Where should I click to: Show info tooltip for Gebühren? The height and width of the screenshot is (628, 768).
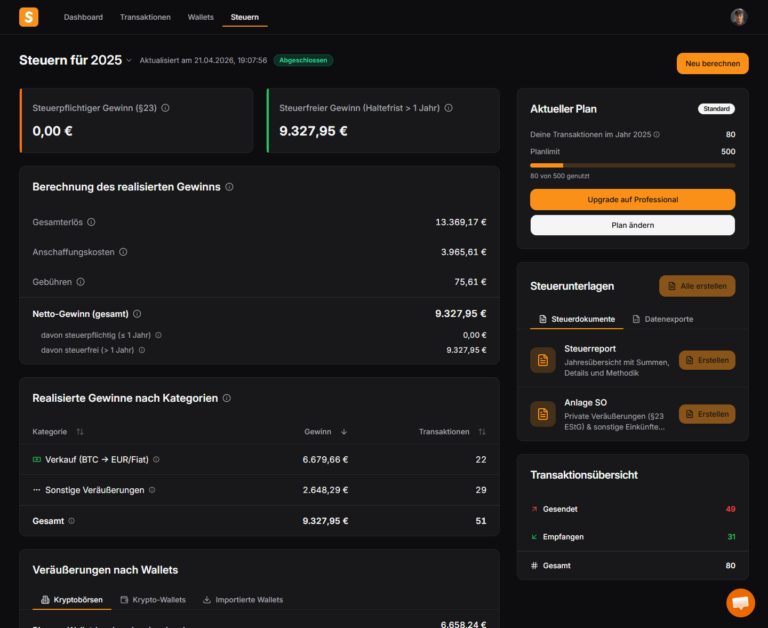[x=81, y=282]
